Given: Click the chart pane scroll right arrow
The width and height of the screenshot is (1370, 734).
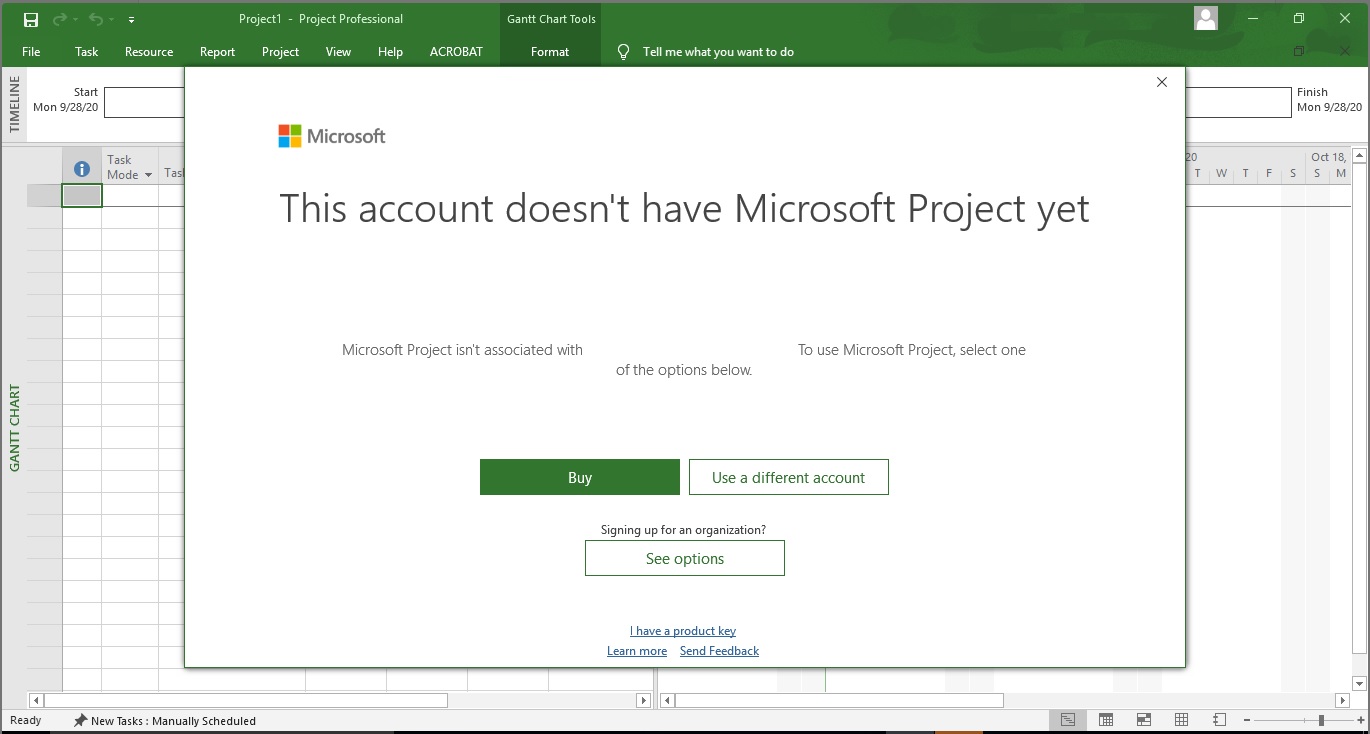Looking at the screenshot, I should (1343, 701).
